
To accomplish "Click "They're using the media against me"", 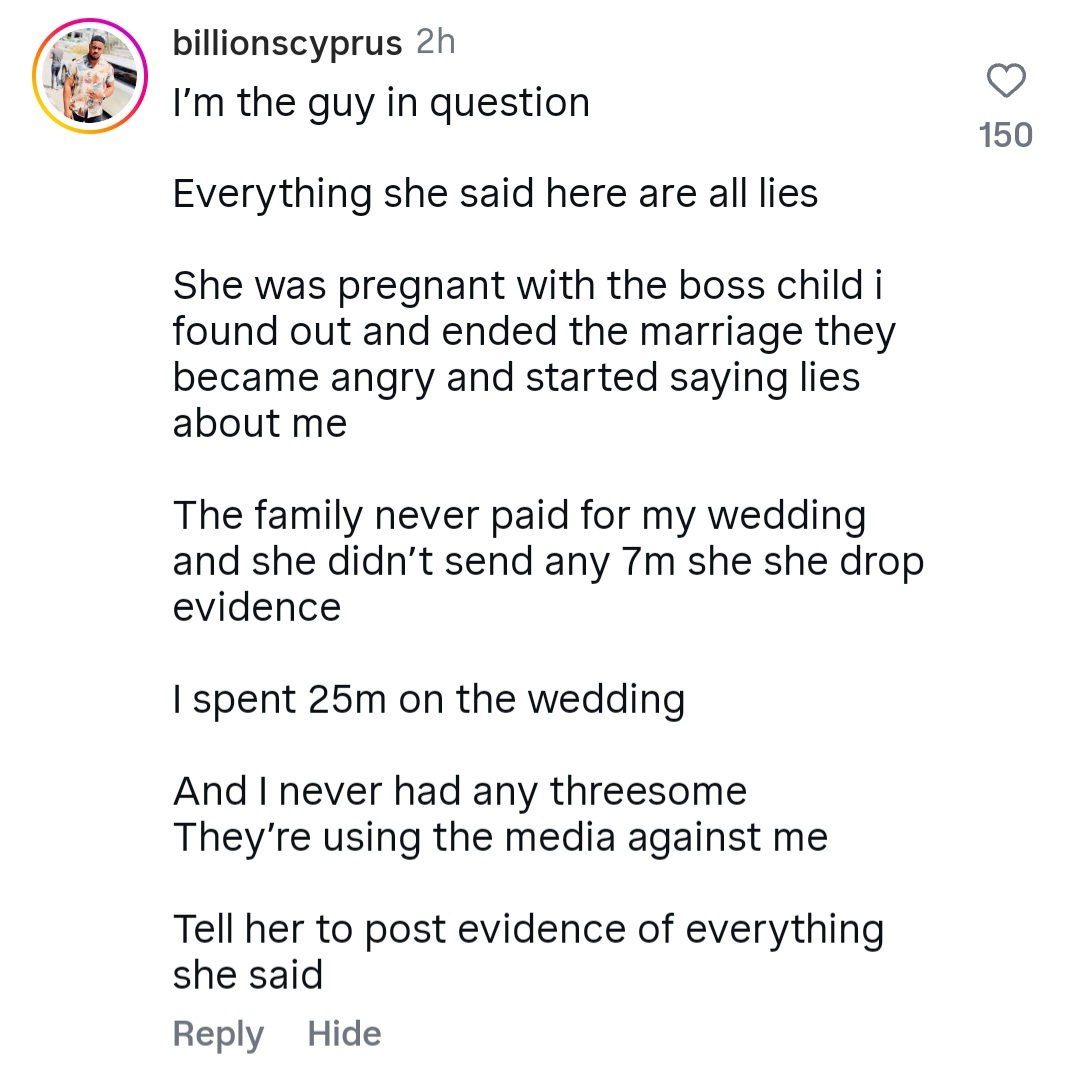I will coord(500,838).
